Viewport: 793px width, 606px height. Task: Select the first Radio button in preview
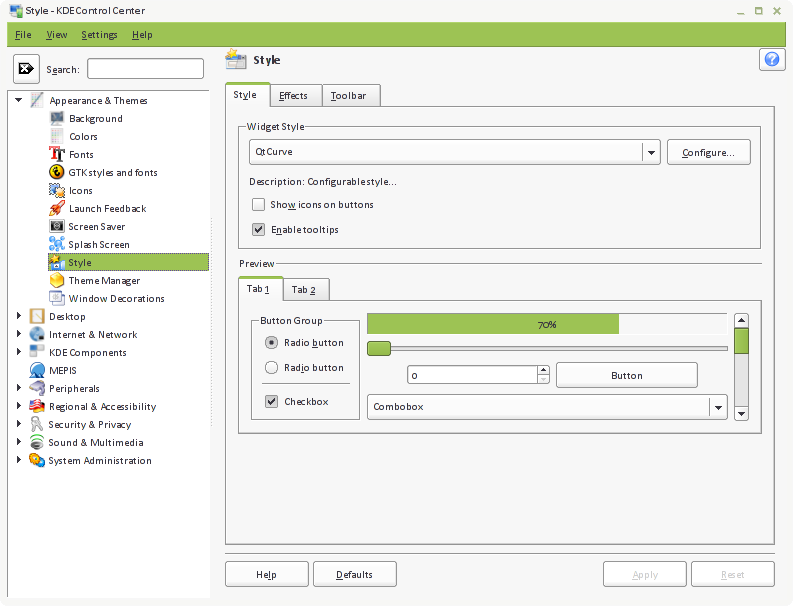click(x=272, y=342)
